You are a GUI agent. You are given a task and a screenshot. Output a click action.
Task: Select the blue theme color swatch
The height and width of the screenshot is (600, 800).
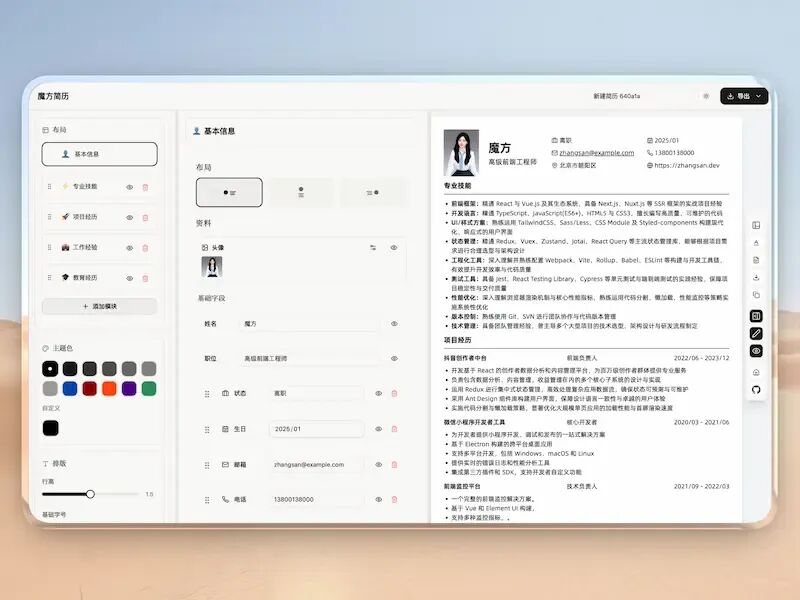pyautogui.click(x=70, y=389)
